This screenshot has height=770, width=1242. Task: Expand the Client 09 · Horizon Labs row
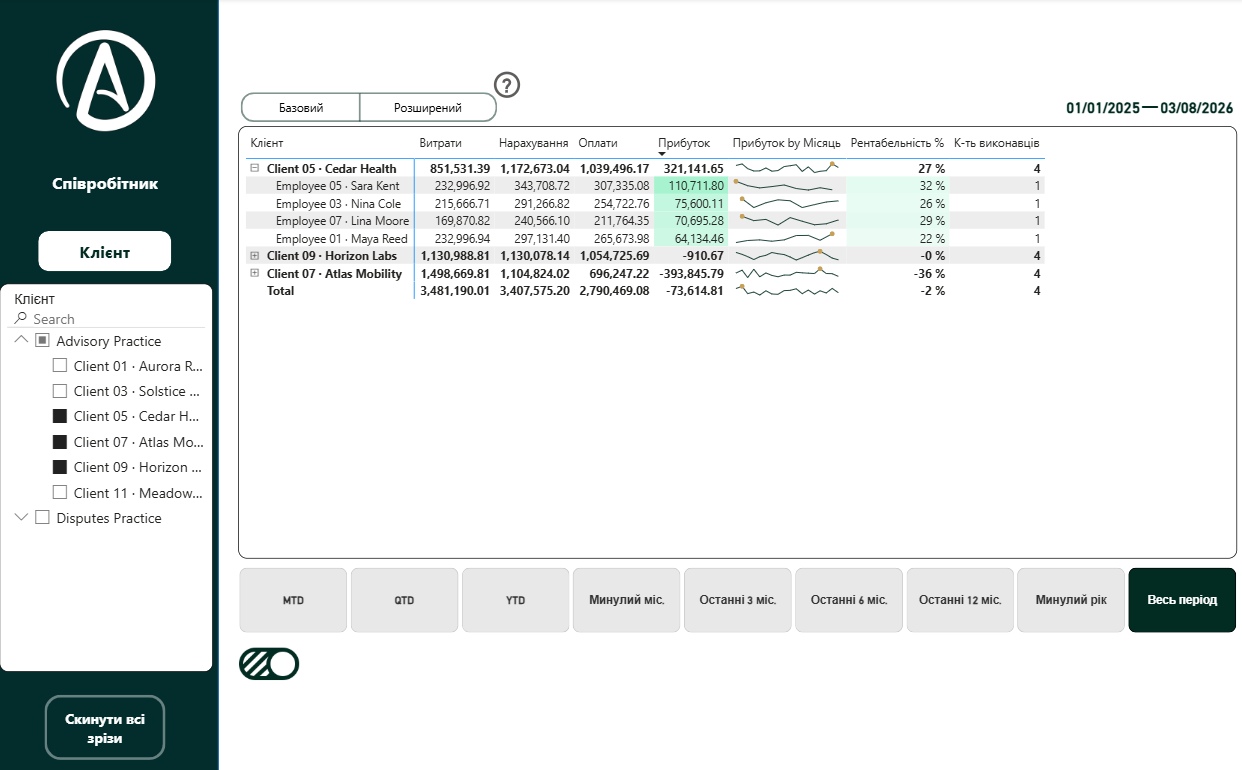coord(254,256)
